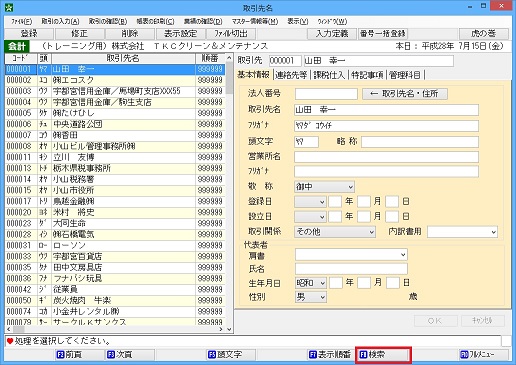The image size is (516, 365).
Task: Click the F3 次頁 function key button
Action: click(130, 355)
